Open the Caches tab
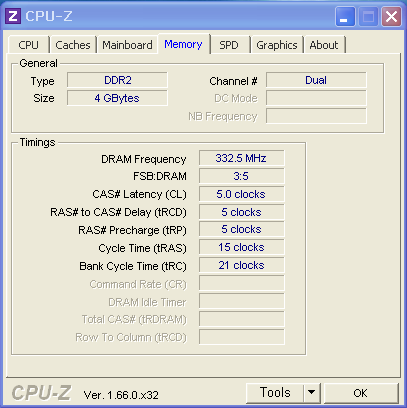407x408 pixels. click(73, 45)
